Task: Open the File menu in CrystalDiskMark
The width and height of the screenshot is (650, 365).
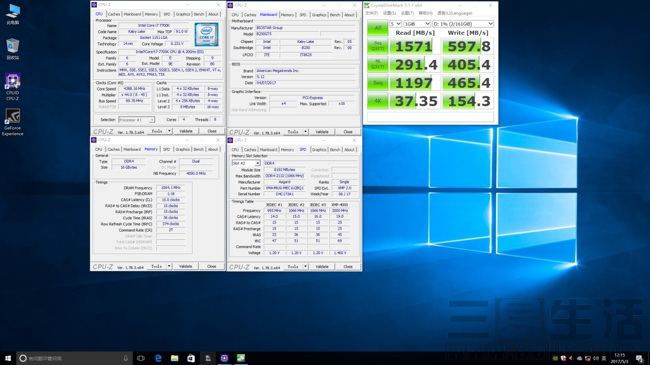Action: point(371,13)
